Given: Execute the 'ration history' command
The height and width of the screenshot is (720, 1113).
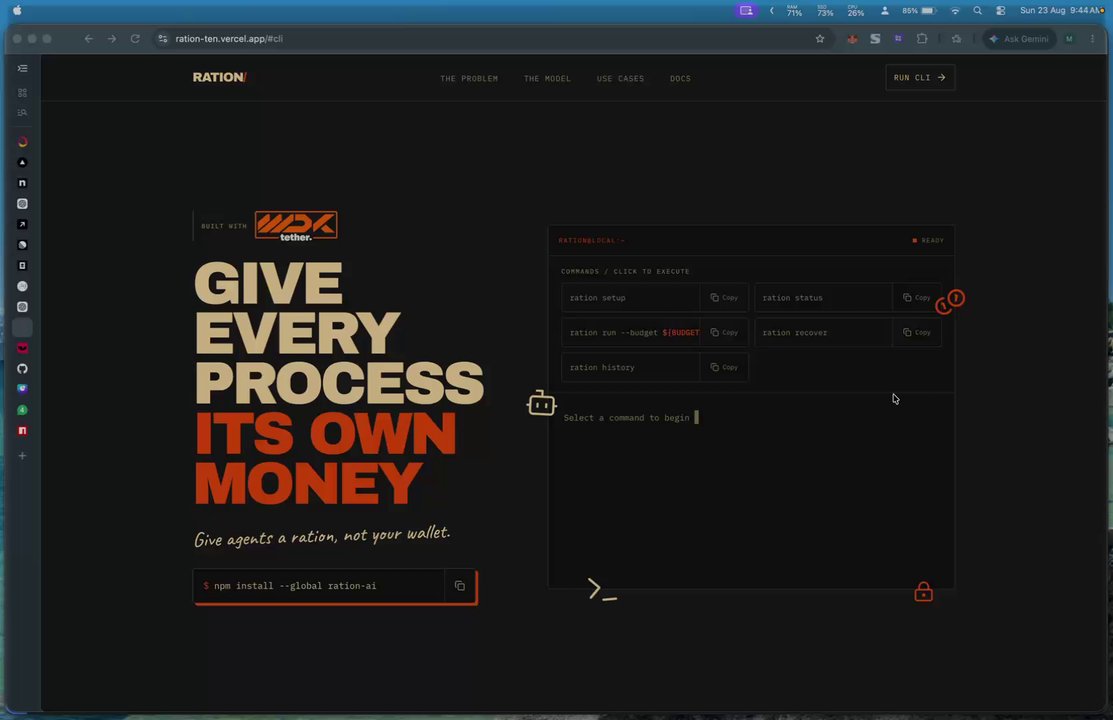Looking at the screenshot, I should tap(630, 367).
